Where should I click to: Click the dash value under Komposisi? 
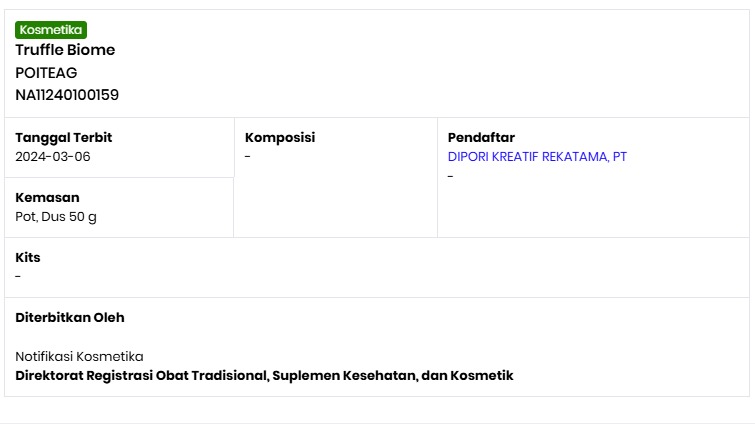[x=248, y=157]
